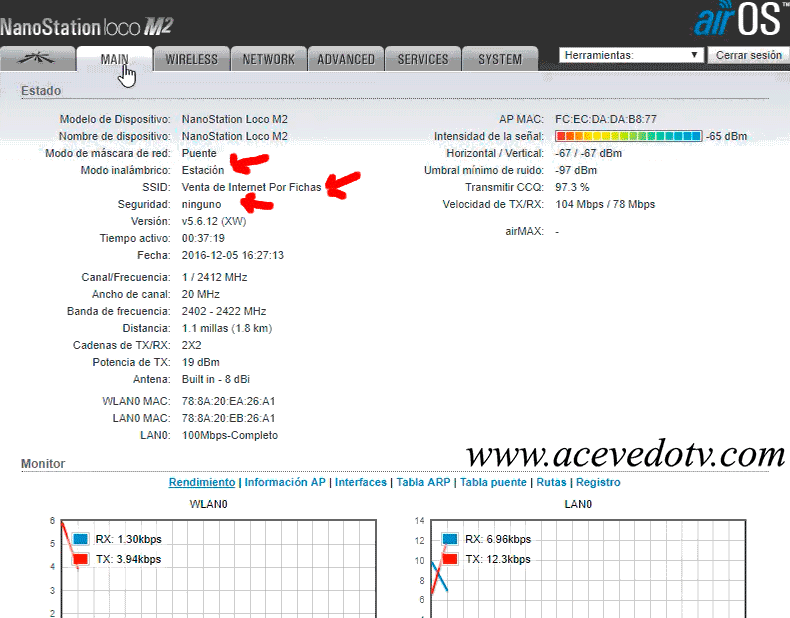Click the LAN0 speed value 100Mbps-Completo
Screen dimensions: 790x618
click(x=230, y=435)
